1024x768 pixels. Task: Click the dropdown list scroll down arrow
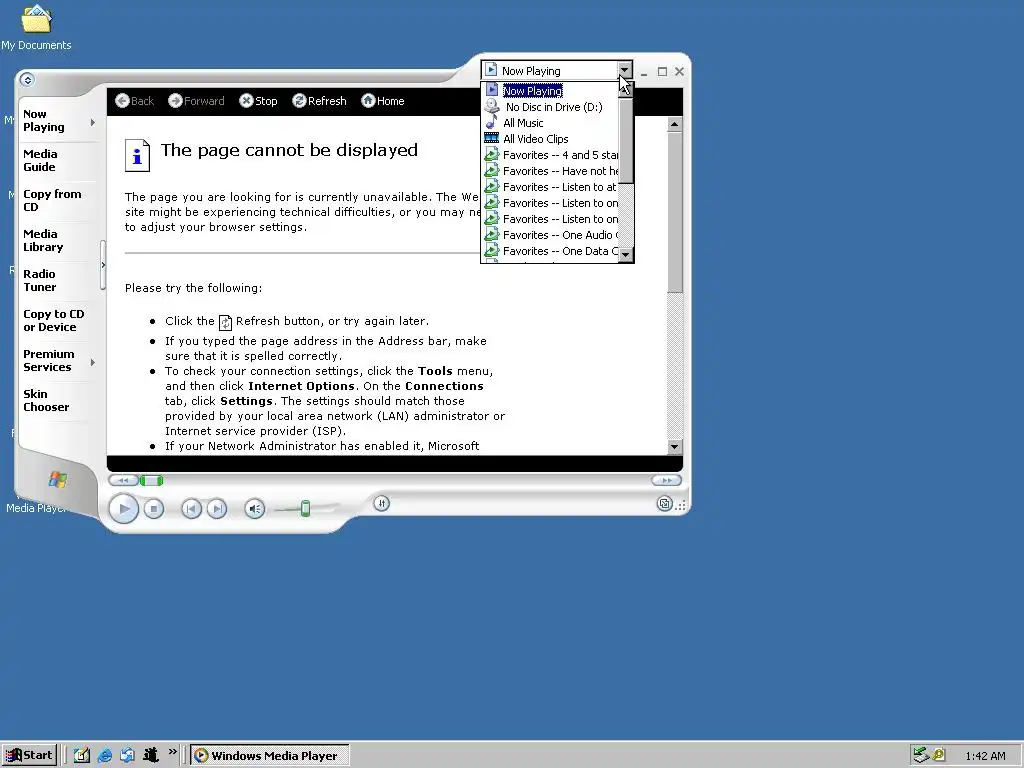626,255
